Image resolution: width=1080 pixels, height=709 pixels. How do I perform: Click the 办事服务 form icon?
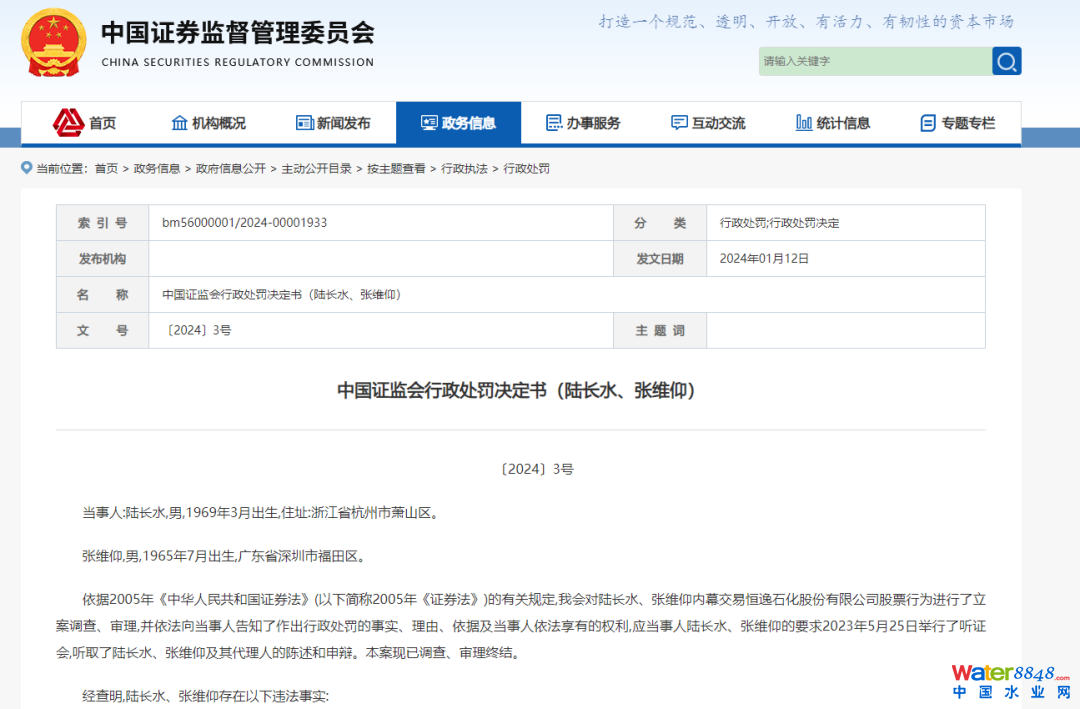pyautogui.click(x=554, y=123)
